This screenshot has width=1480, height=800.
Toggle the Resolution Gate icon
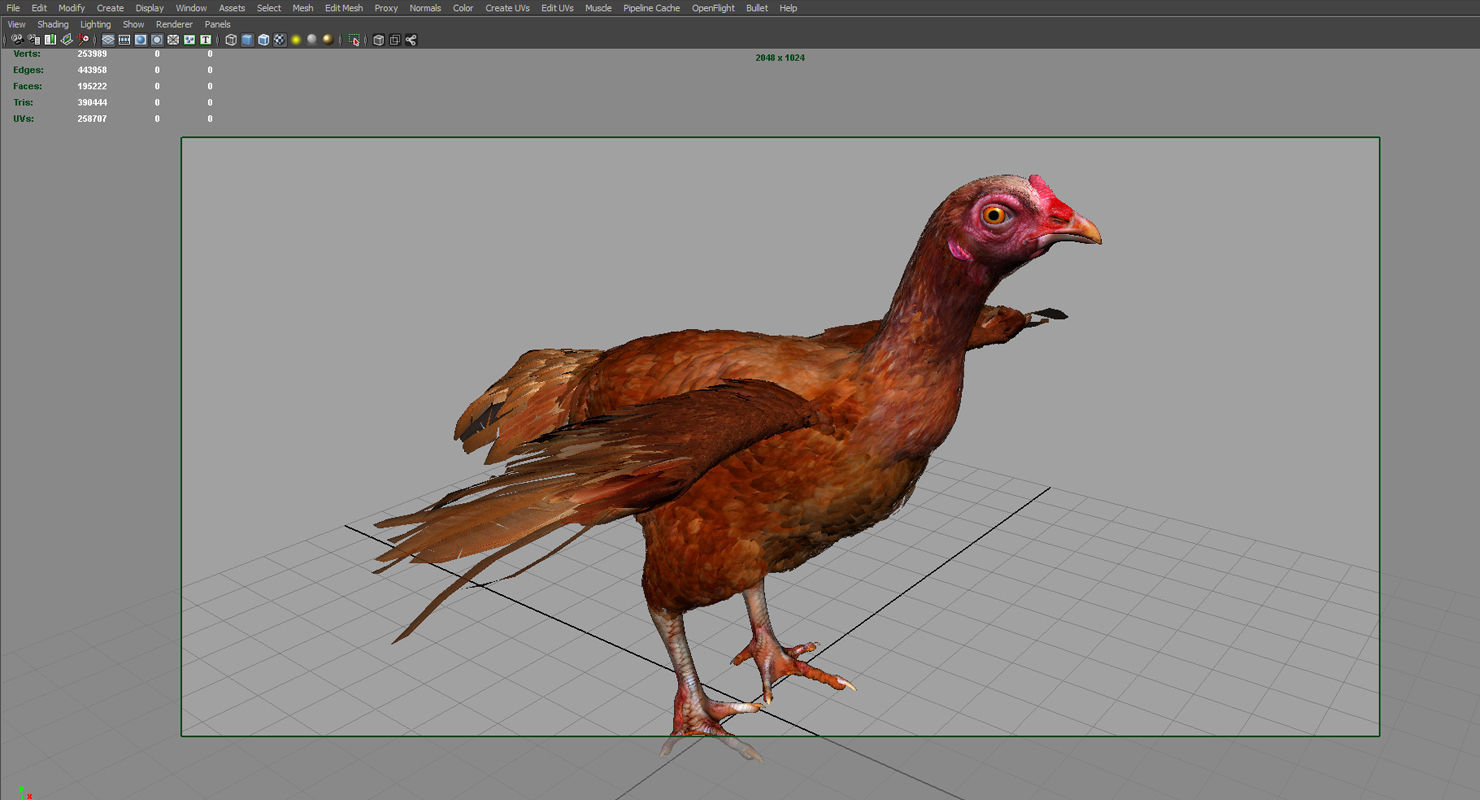pos(140,40)
